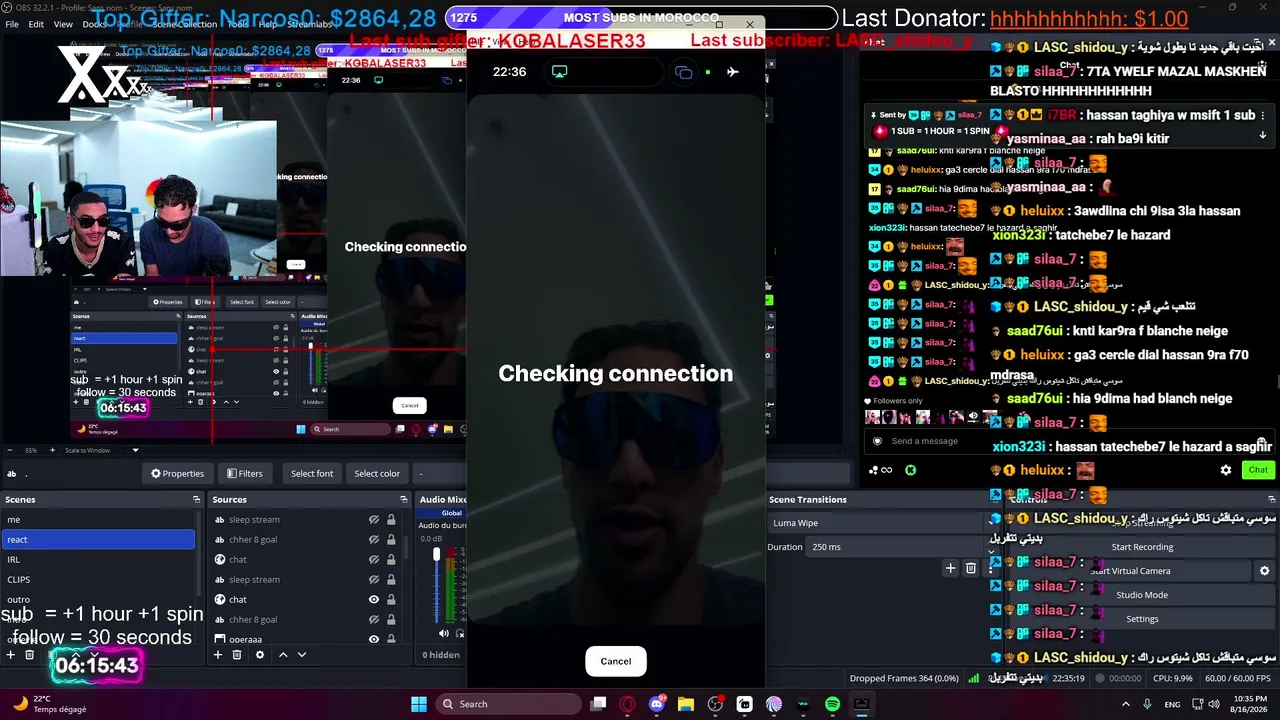Remove selected source with trash icon

point(237,655)
